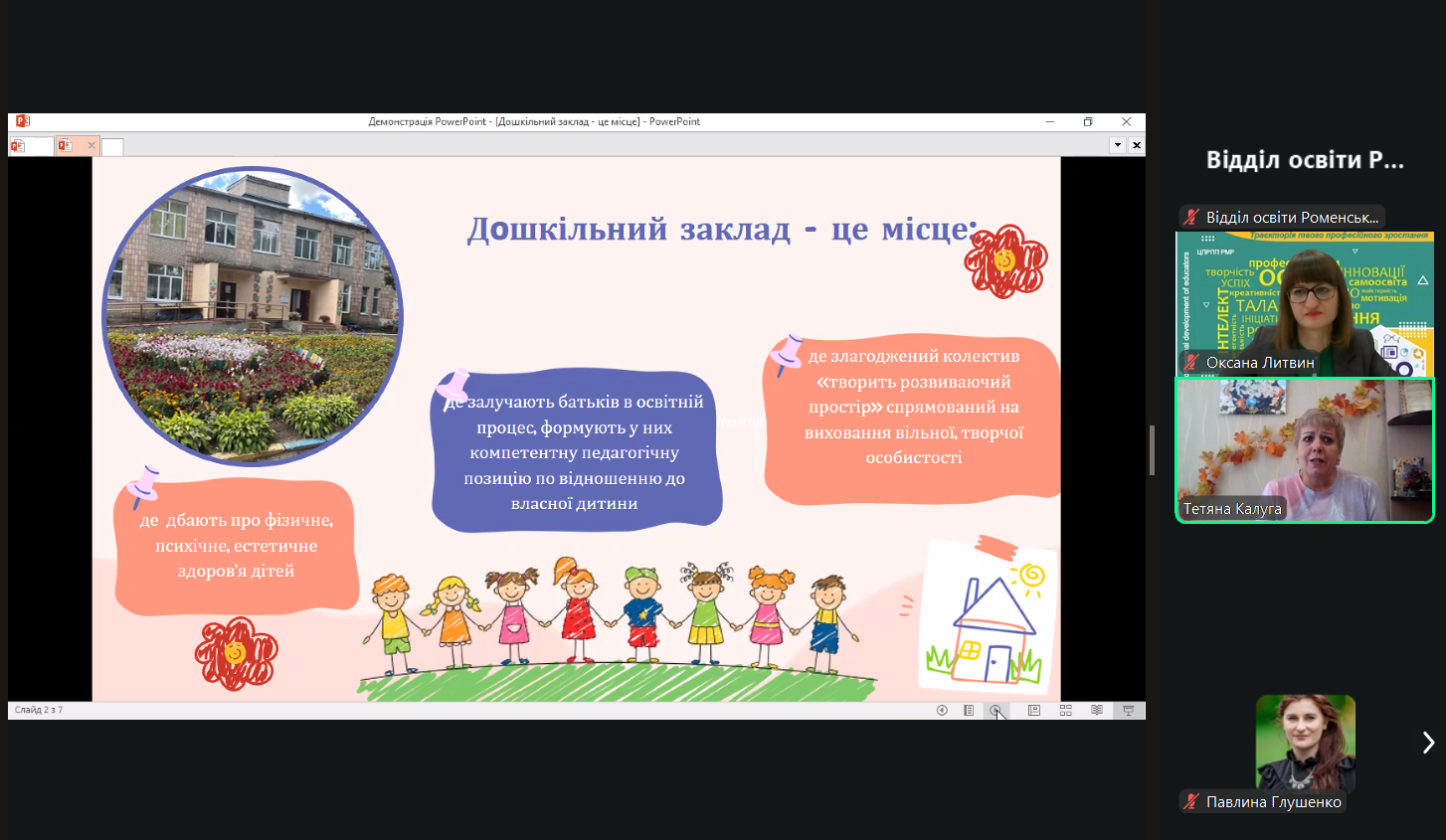Click the PowerPoint logo in title bar
This screenshot has height=840, width=1446.
[x=22, y=121]
